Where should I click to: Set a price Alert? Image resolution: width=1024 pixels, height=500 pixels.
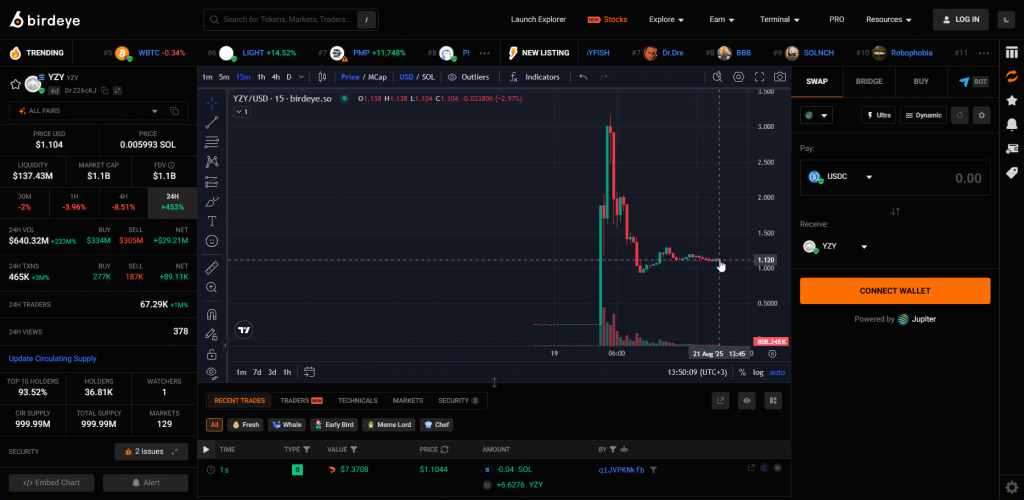coord(146,482)
